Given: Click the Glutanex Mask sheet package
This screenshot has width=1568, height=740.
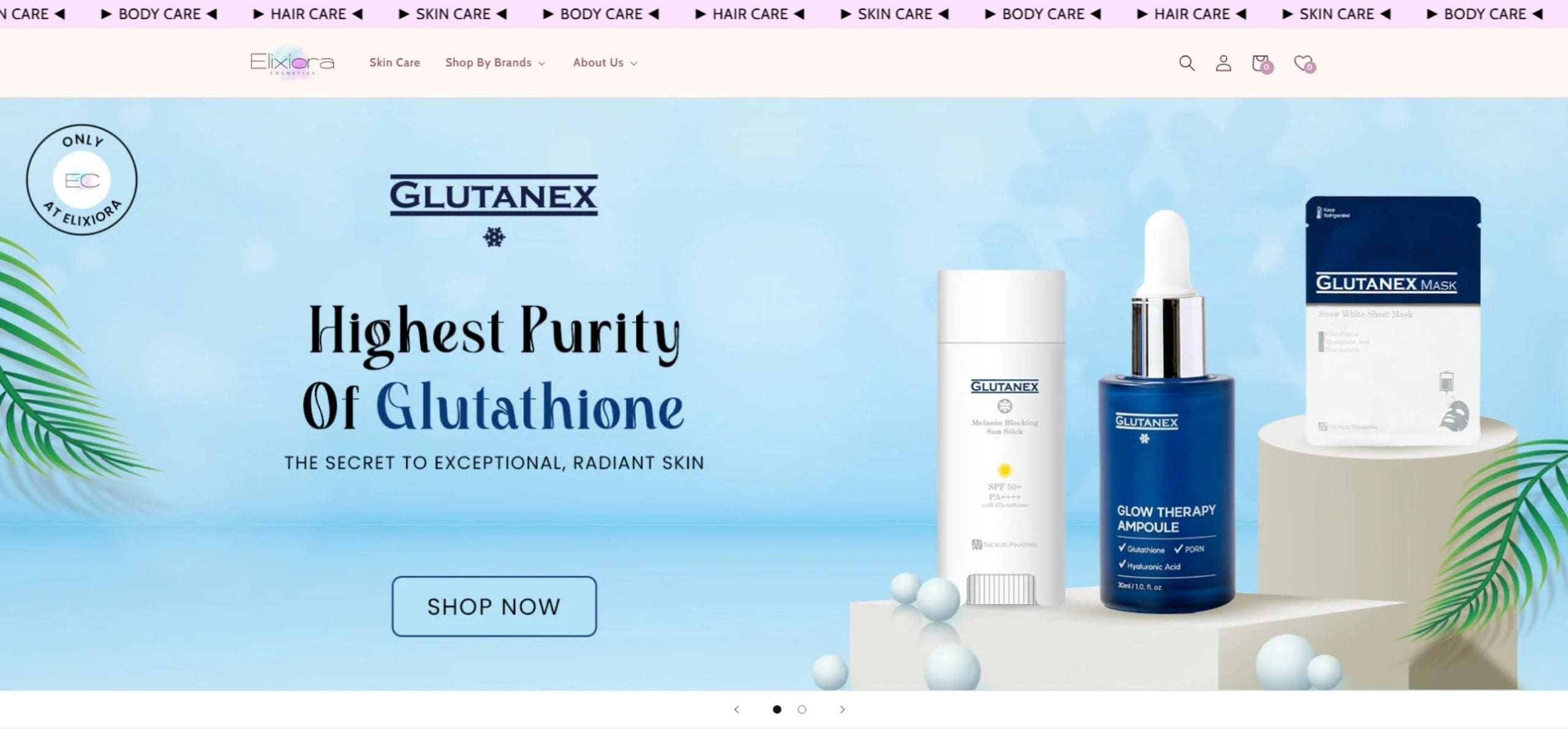Looking at the screenshot, I should [1393, 322].
